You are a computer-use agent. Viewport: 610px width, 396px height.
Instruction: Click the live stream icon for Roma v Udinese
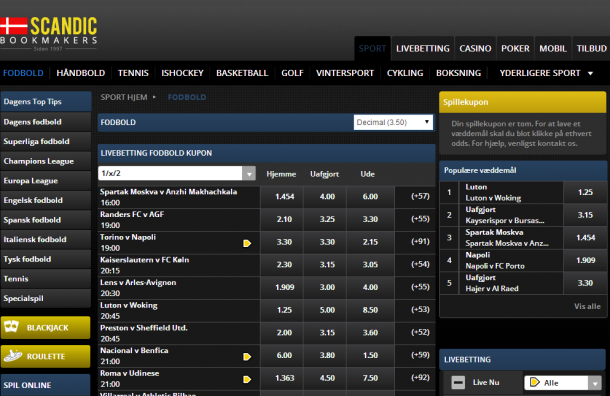247,379
